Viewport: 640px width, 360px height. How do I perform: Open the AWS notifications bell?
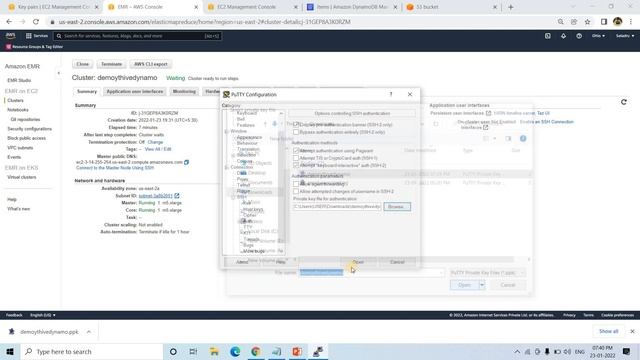click(x=563, y=36)
